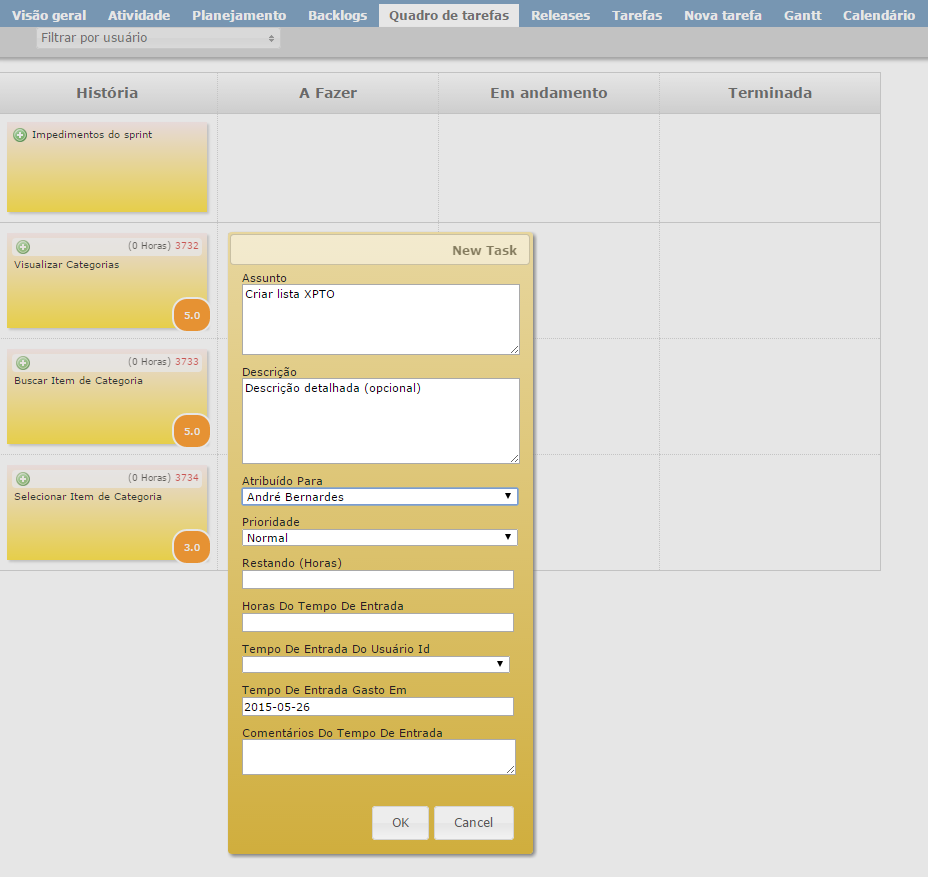Click the Tempo De Entrada Gasto Em date field

pos(378,707)
